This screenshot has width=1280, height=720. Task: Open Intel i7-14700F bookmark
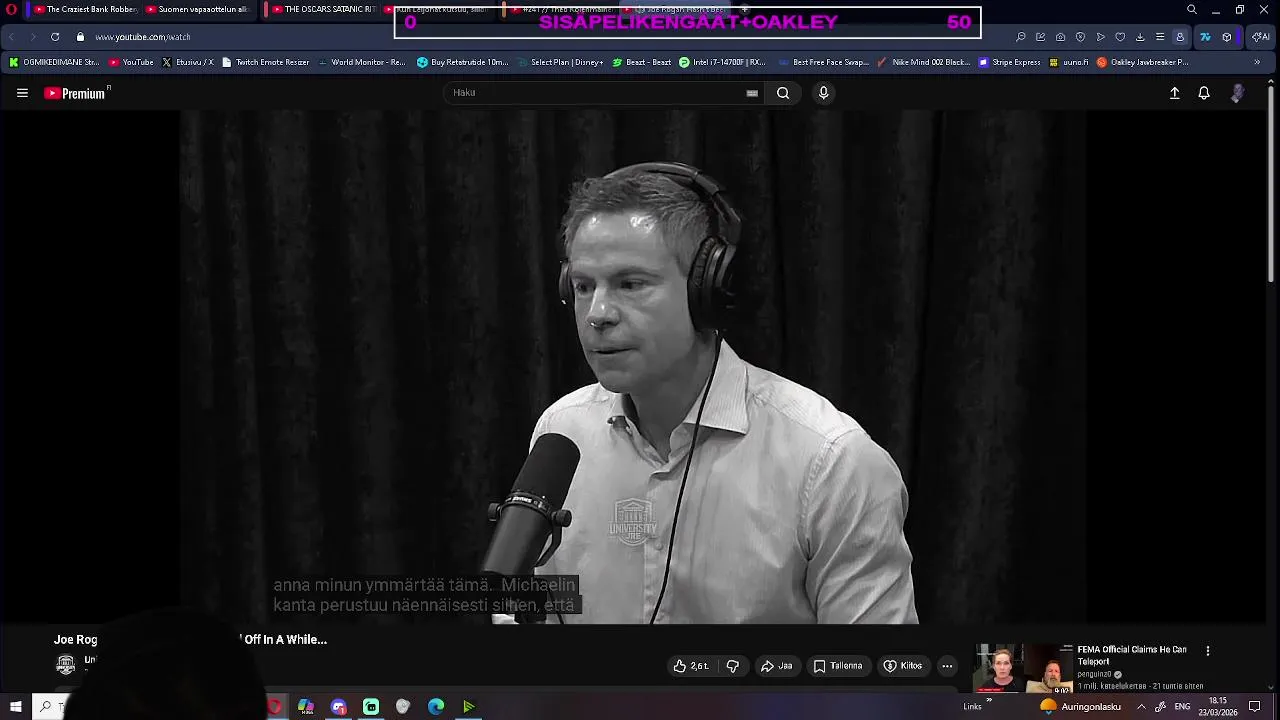(x=722, y=62)
